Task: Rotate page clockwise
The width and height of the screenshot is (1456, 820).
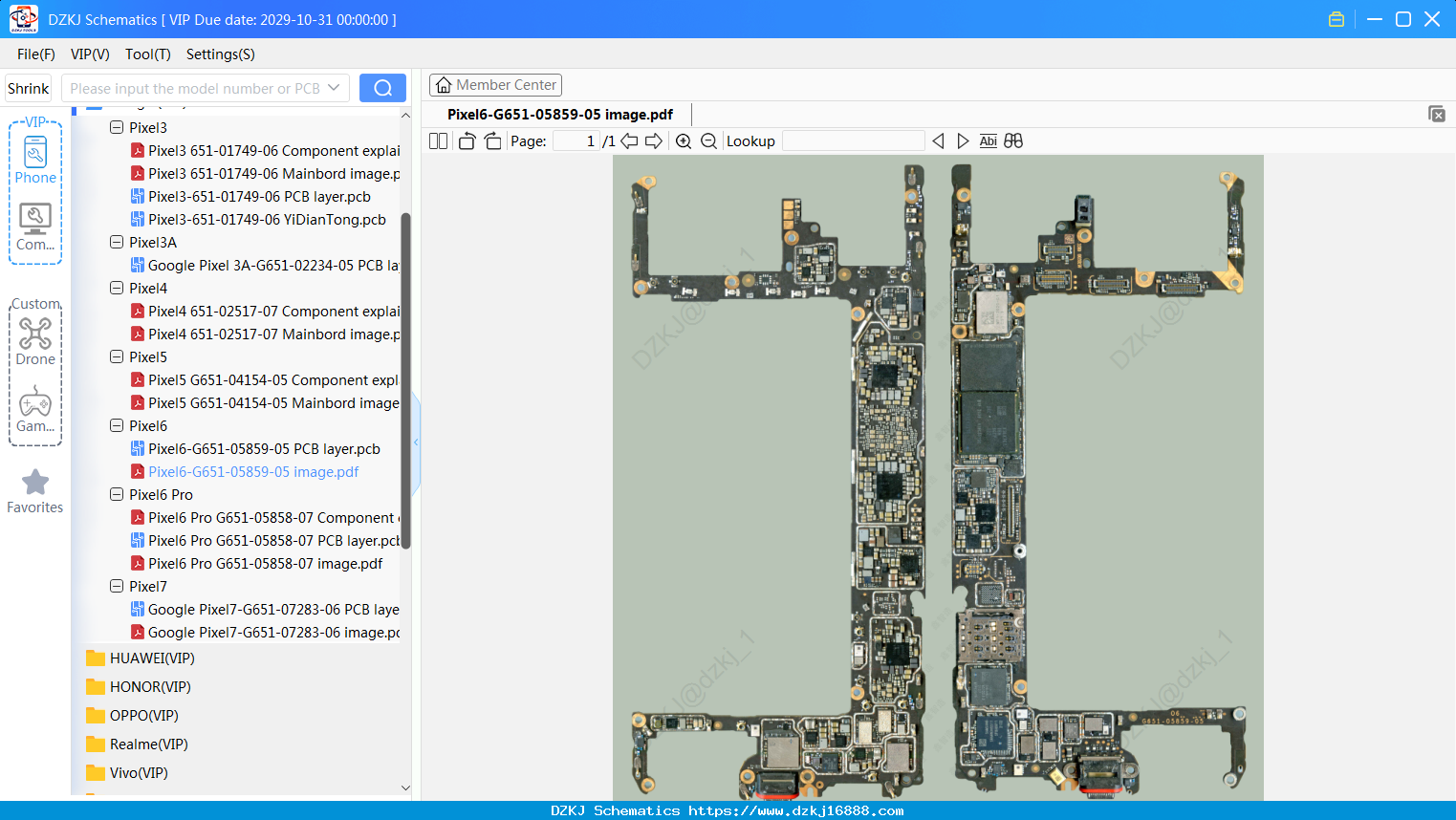Action: [x=492, y=141]
